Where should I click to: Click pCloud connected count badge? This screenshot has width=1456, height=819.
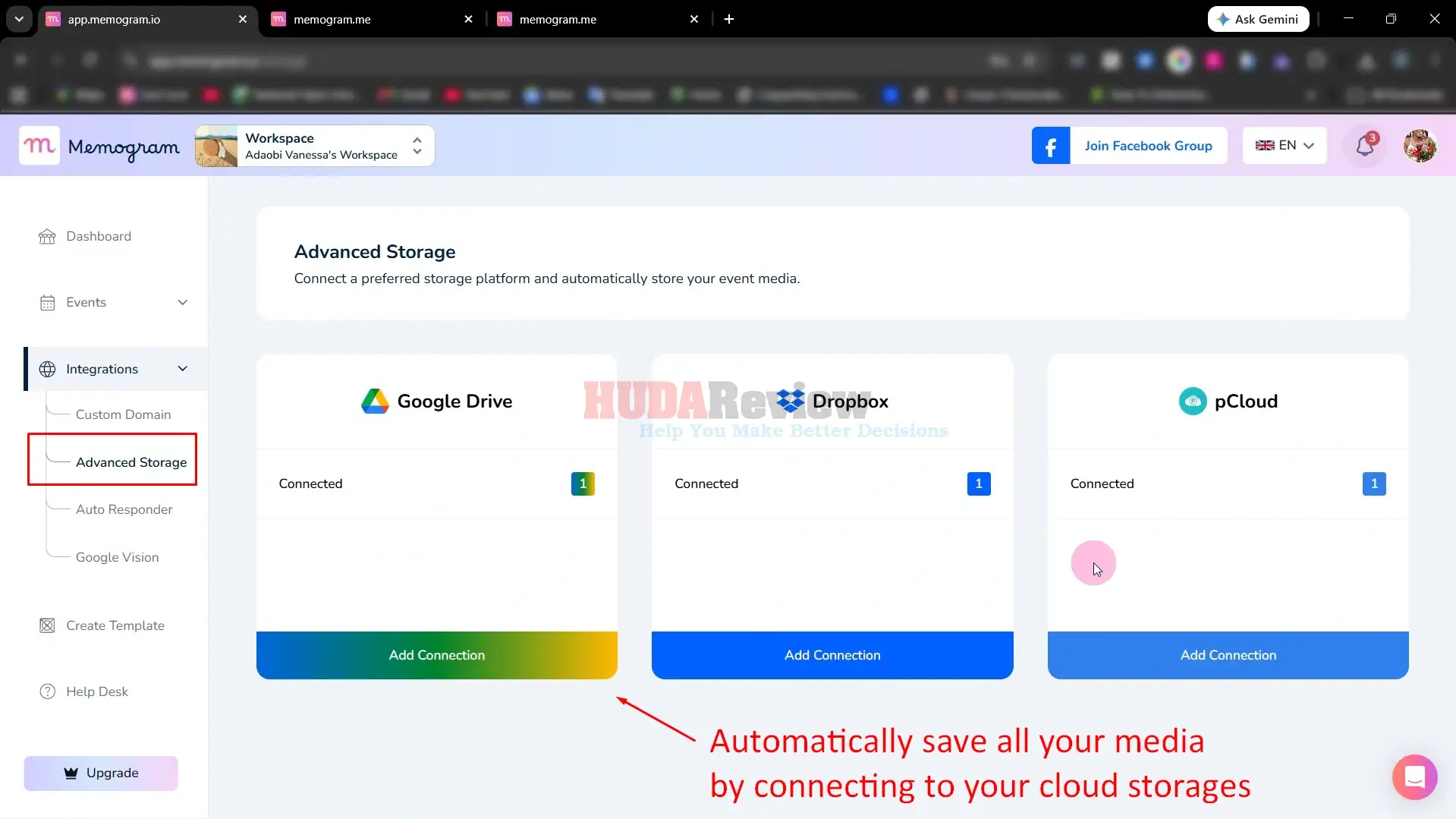(1374, 484)
